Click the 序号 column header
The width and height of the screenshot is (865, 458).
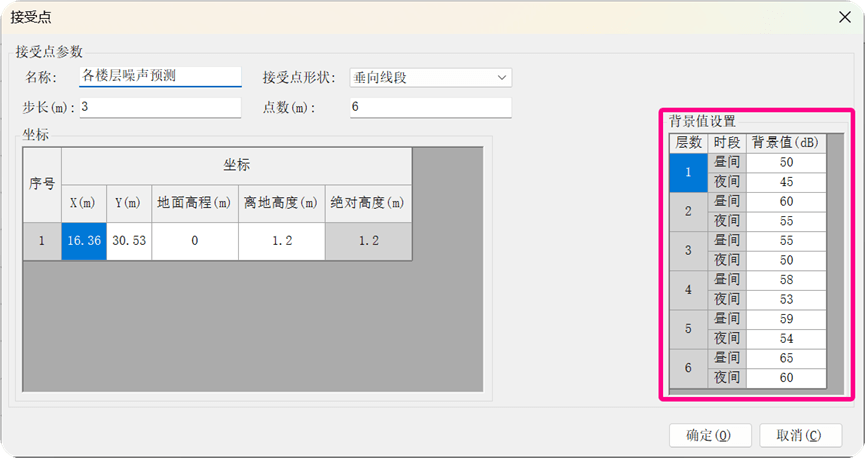click(x=42, y=185)
